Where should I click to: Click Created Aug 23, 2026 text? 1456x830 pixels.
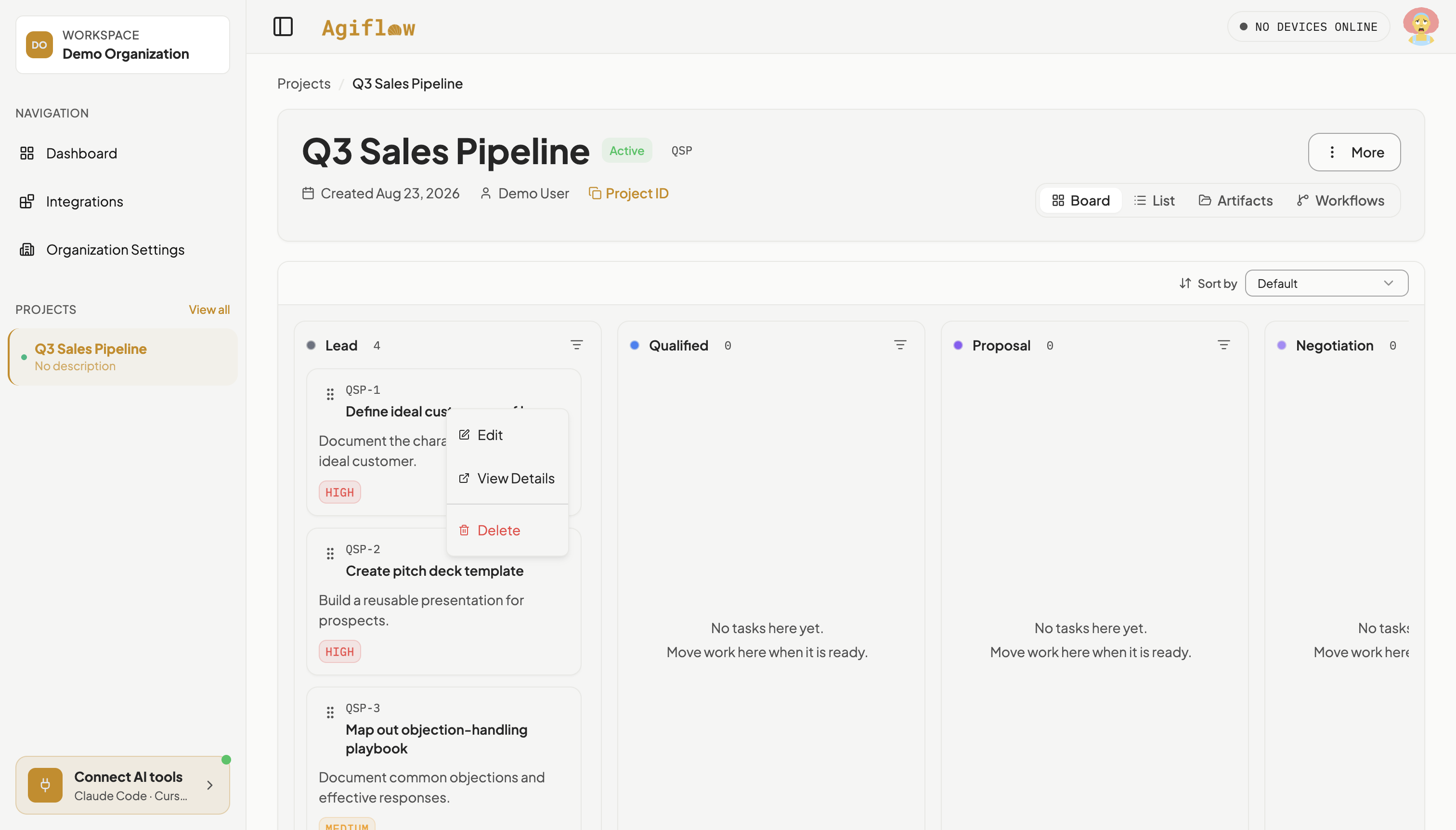(390, 193)
